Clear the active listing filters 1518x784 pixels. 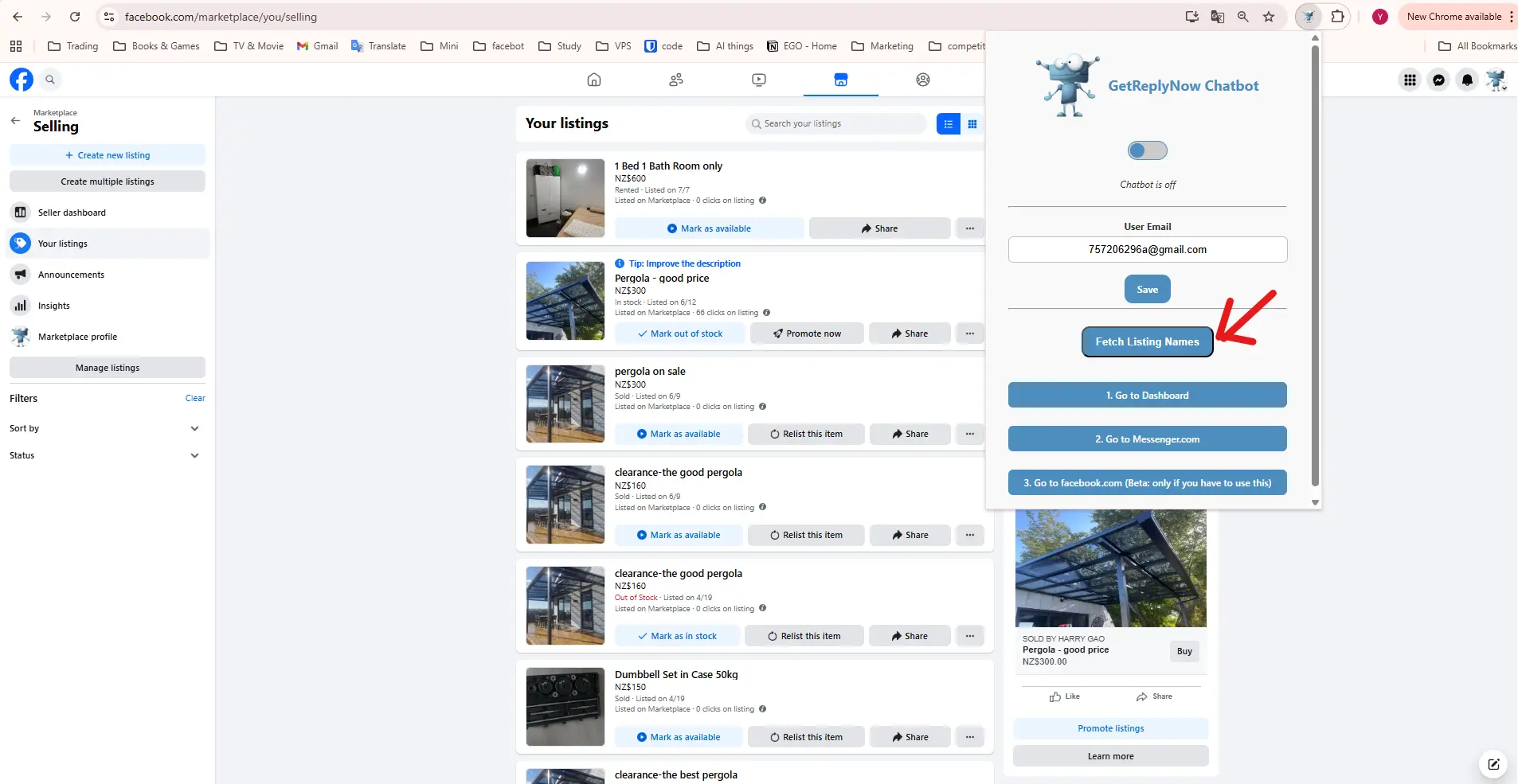(194, 398)
